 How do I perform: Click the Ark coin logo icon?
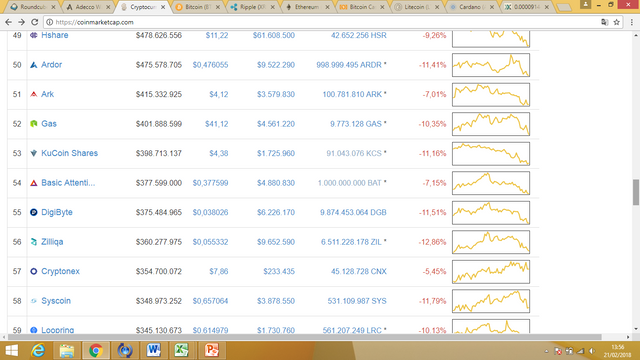[x=34, y=94]
